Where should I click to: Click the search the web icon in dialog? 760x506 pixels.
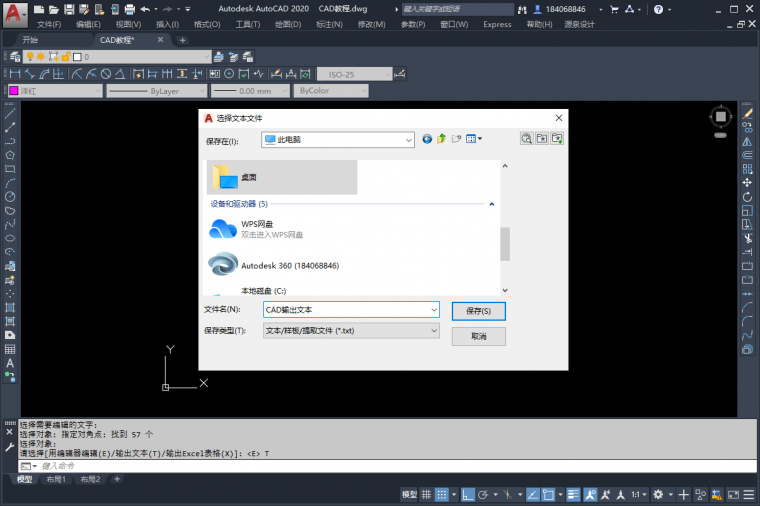[526, 140]
